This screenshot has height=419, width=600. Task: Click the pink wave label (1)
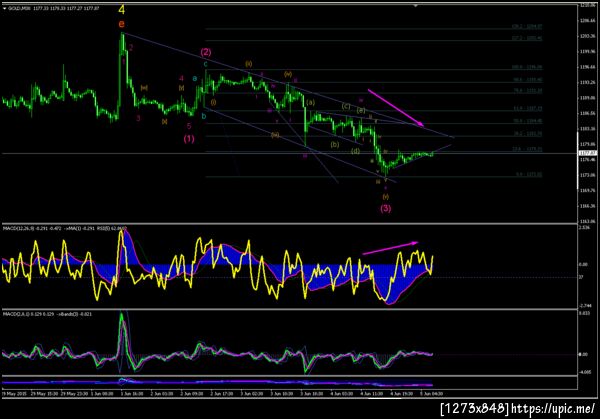pyautogui.click(x=189, y=139)
